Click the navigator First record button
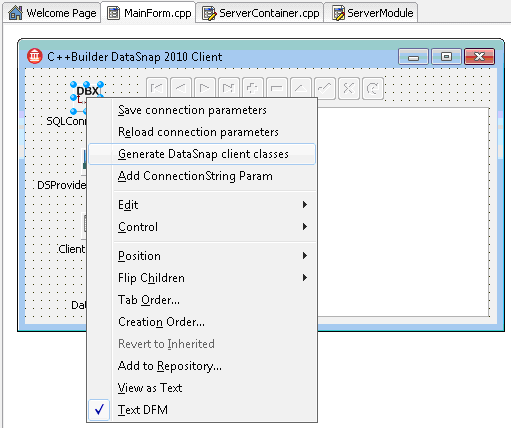Viewport: 511px width, 428px height. [157, 88]
